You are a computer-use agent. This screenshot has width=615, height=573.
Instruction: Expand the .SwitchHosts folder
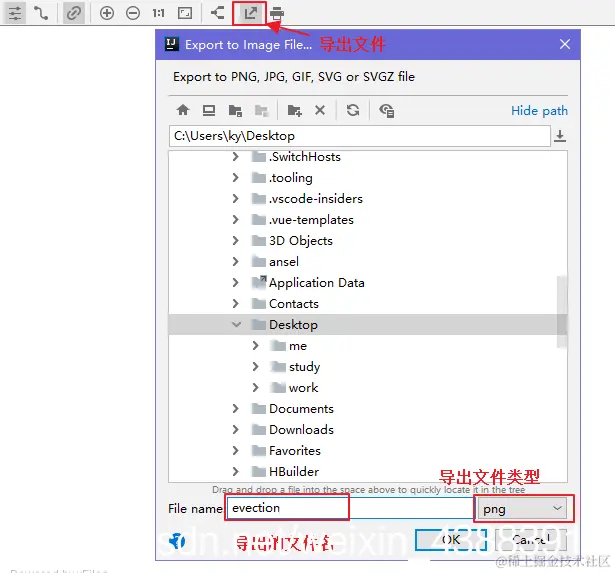[235, 157]
